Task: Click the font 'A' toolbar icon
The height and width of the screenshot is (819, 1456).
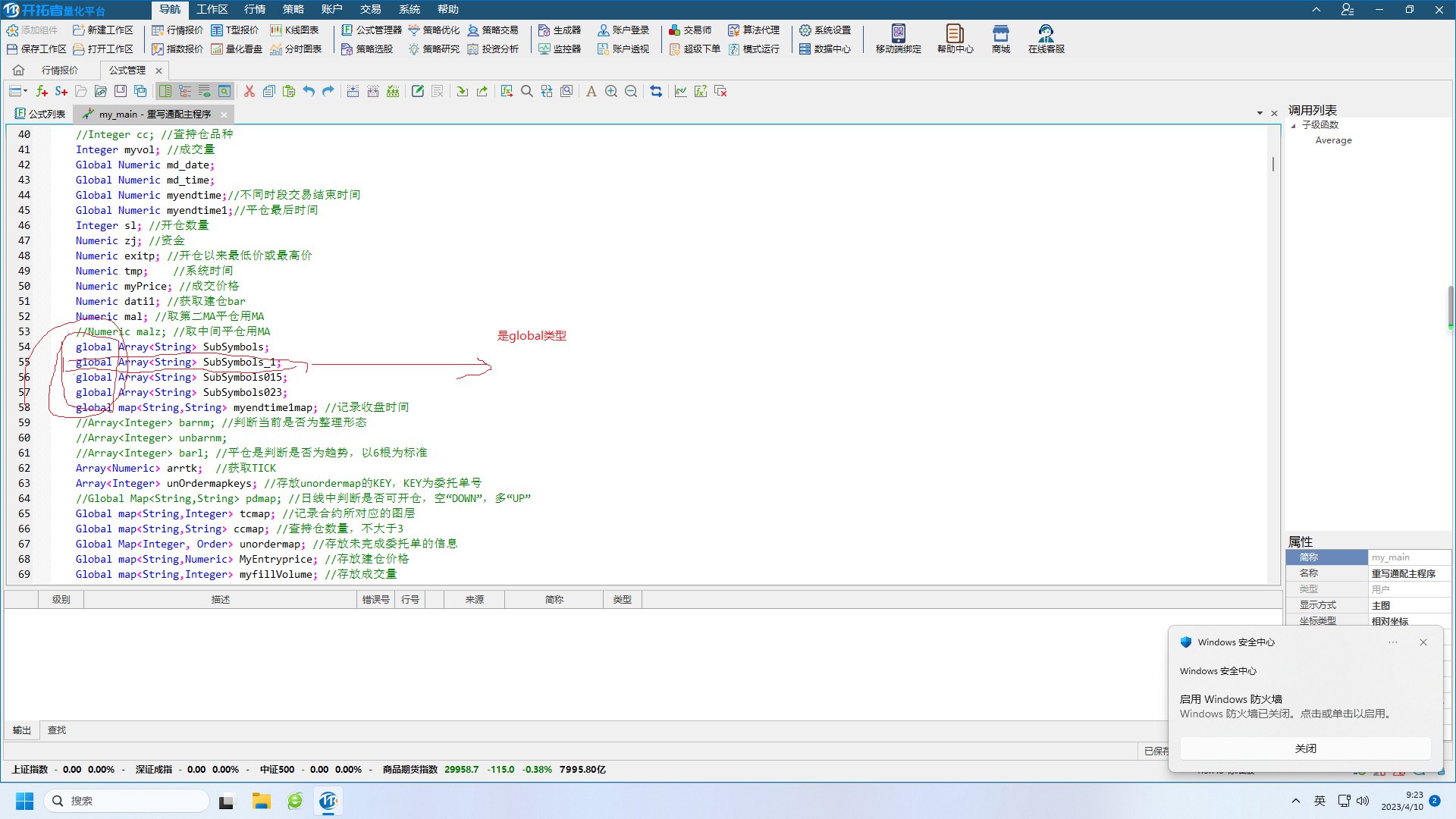Action: [x=591, y=91]
